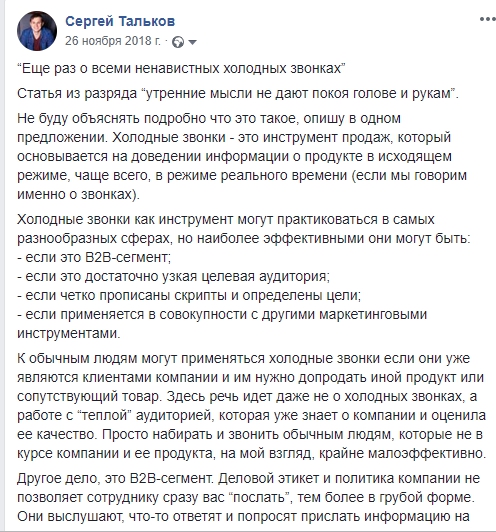The height and width of the screenshot is (532, 496).
Task: Click the post title about холодных звонках
Action: coord(182,69)
